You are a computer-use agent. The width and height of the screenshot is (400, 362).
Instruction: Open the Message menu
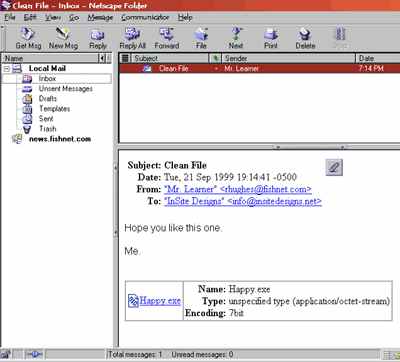[x=100, y=17]
